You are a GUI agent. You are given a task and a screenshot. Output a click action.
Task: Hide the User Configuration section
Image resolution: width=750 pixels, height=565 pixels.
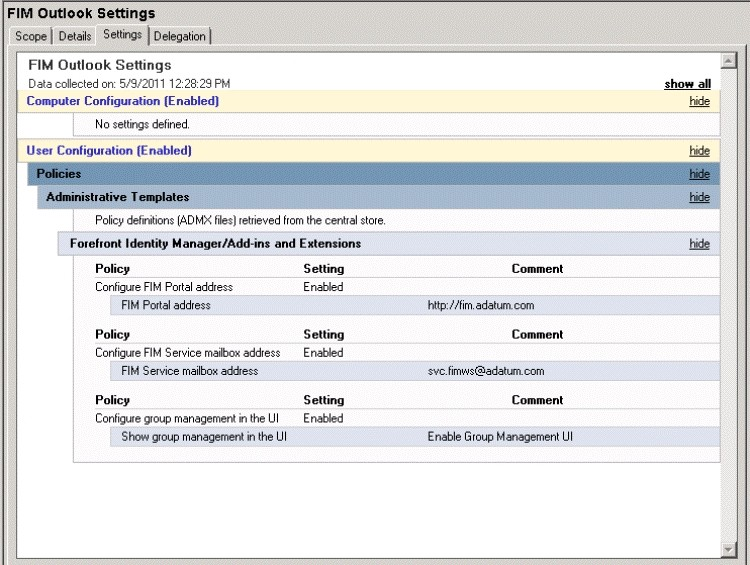pos(699,151)
